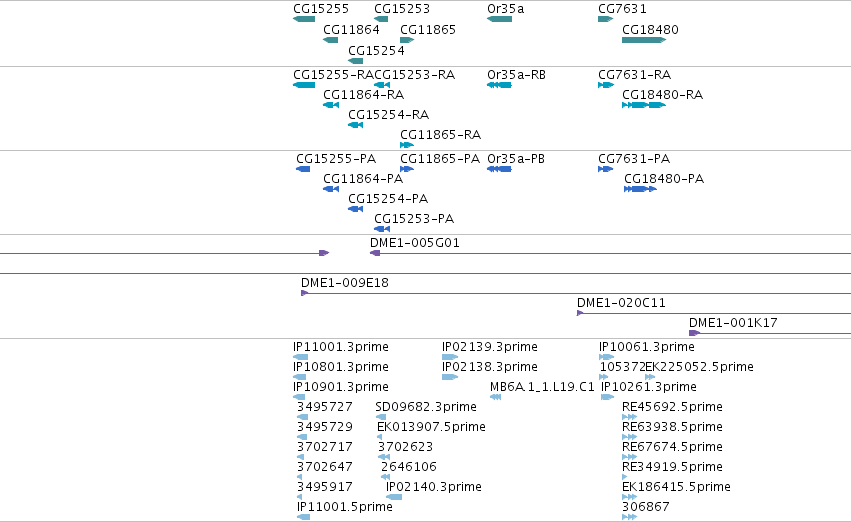Click feature 306867 label
Screen dimensions: 851x522
[645, 507]
